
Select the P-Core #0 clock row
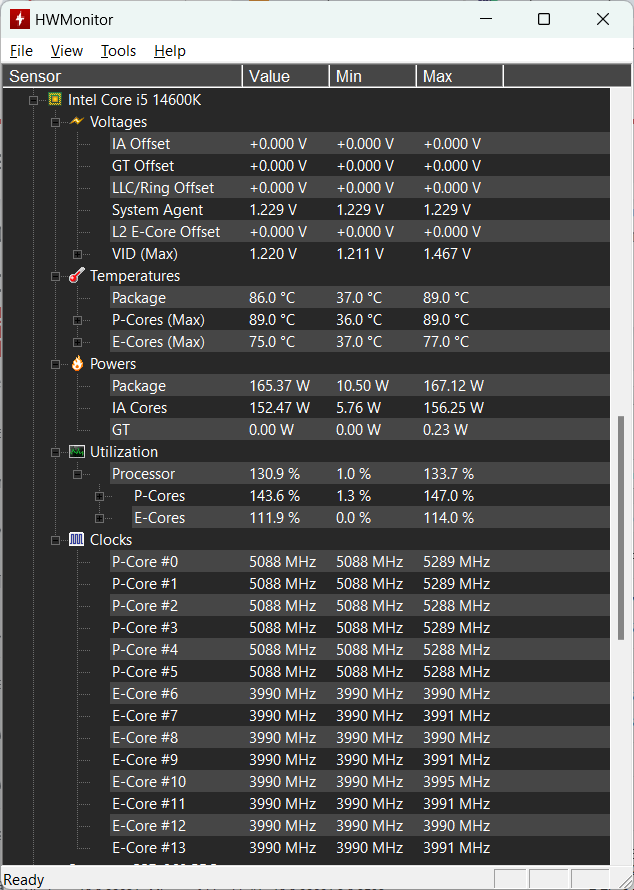point(145,562)
